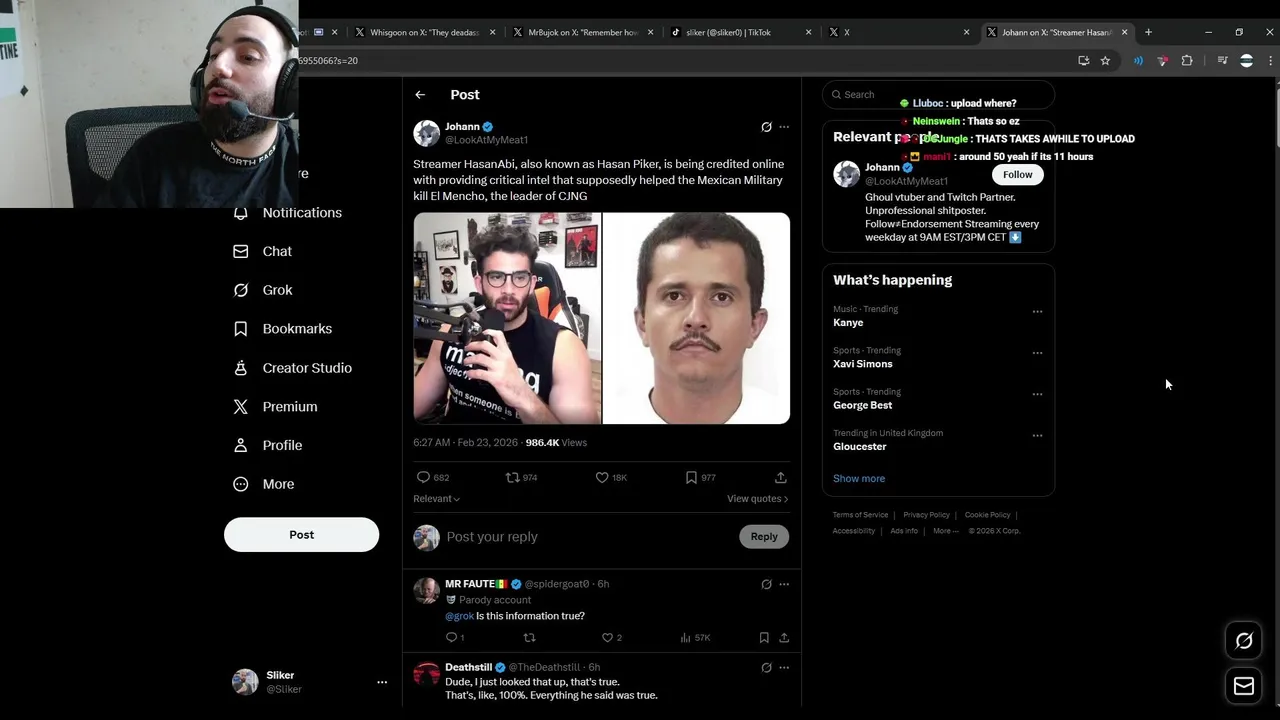
Task: Open three-dot menu on MR FAUTE's comment
Action: (784, 584)
